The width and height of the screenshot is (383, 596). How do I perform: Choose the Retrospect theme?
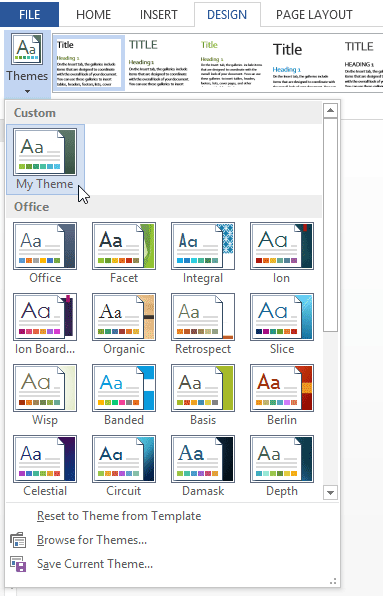203,324
